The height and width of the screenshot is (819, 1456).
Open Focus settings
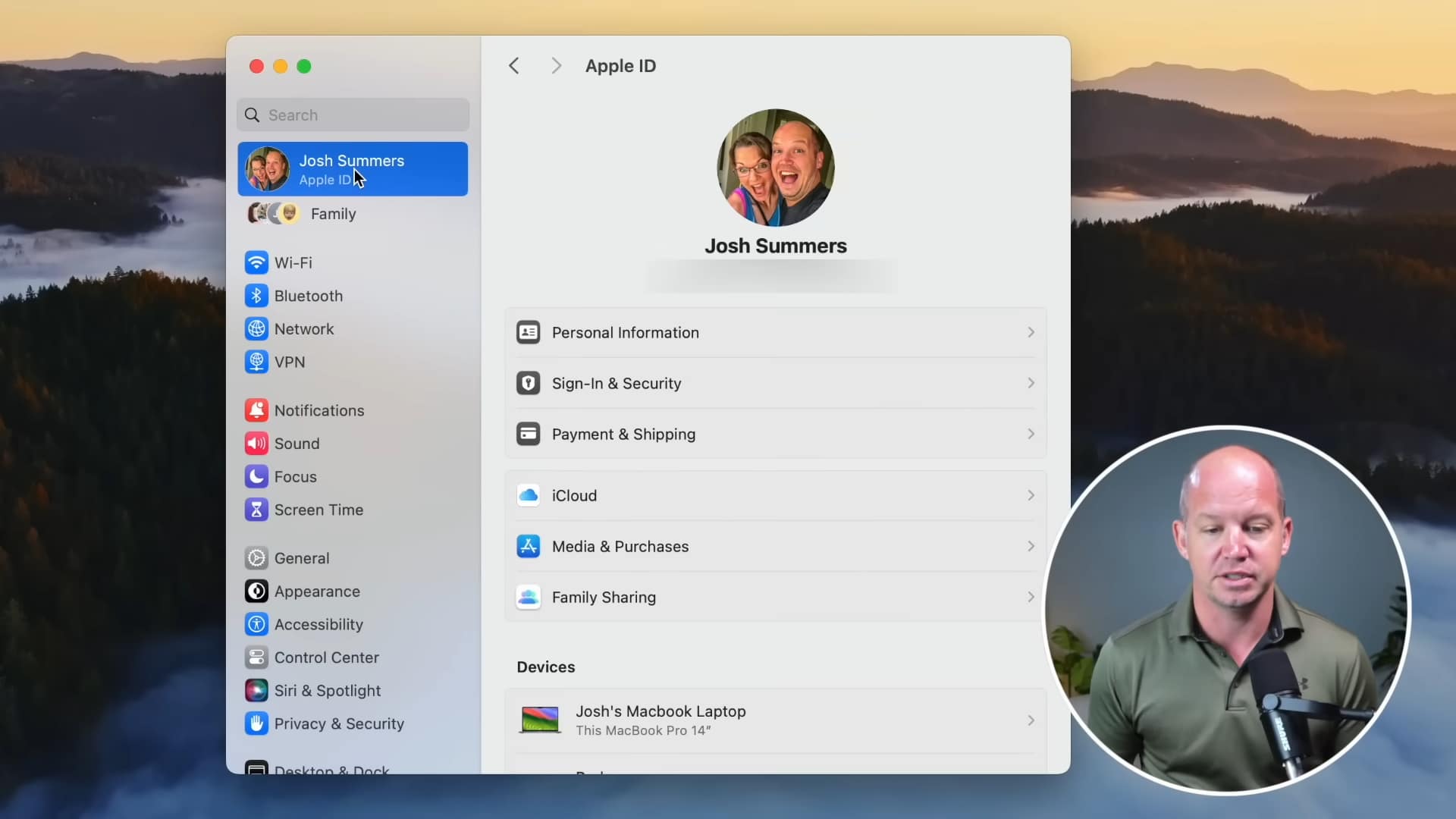coord(296,476)
